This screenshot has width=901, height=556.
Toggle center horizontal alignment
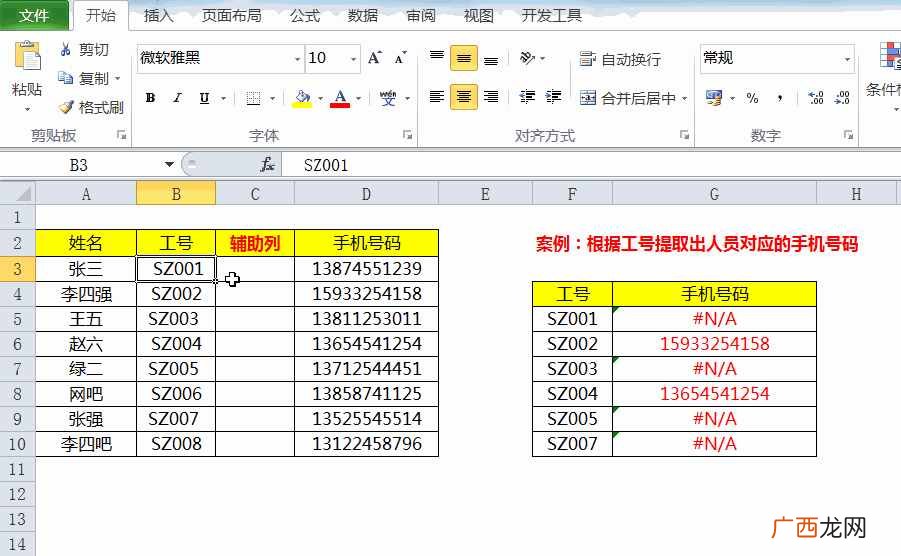coord(464,96)
